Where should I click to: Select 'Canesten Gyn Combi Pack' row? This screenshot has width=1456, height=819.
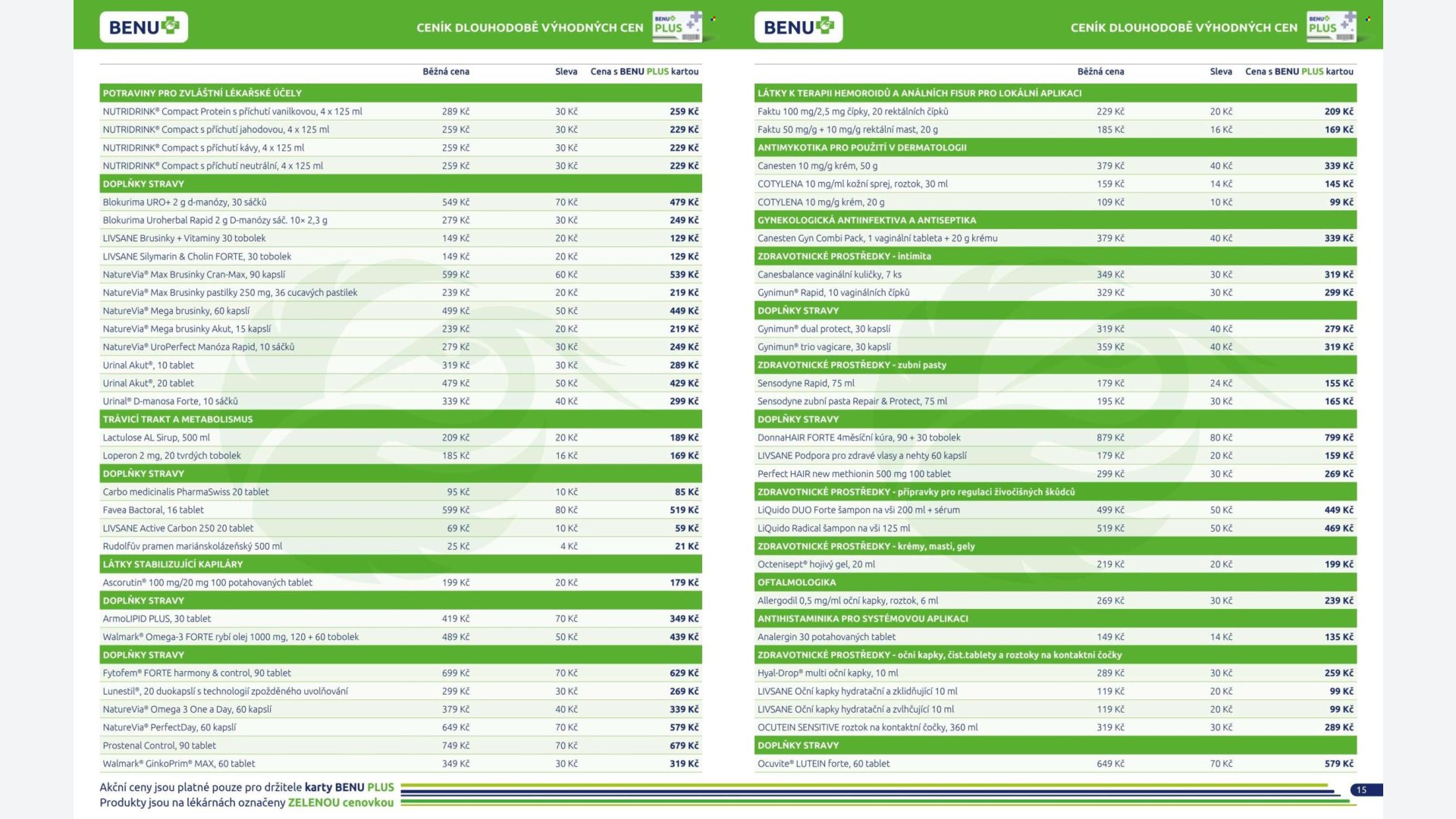(1056, 238)
